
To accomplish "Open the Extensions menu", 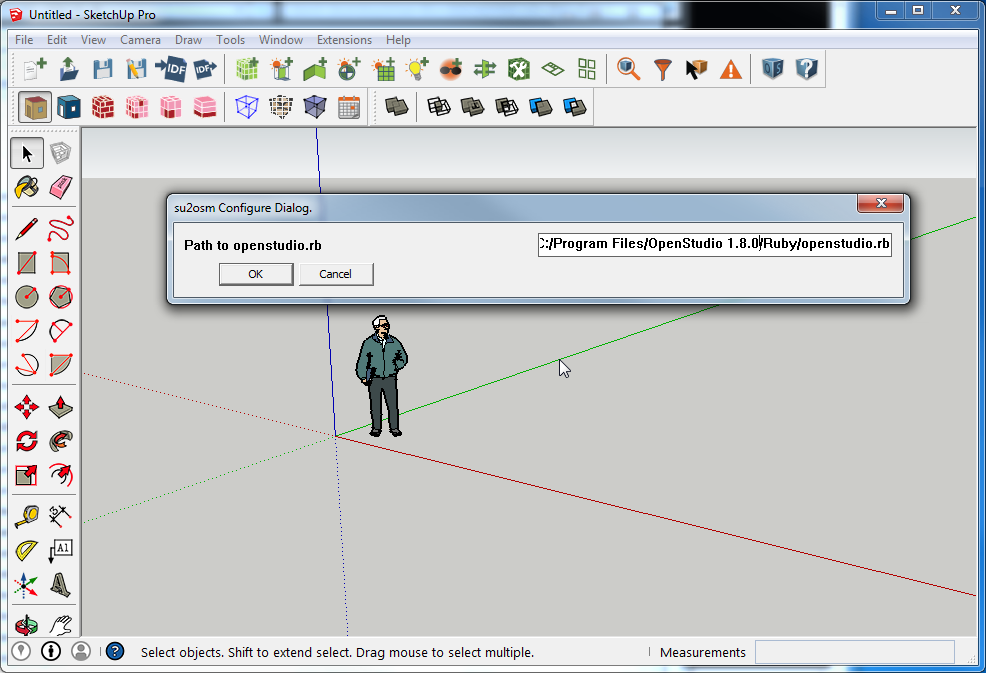I will pyautogui.click(x=344, y=40).
